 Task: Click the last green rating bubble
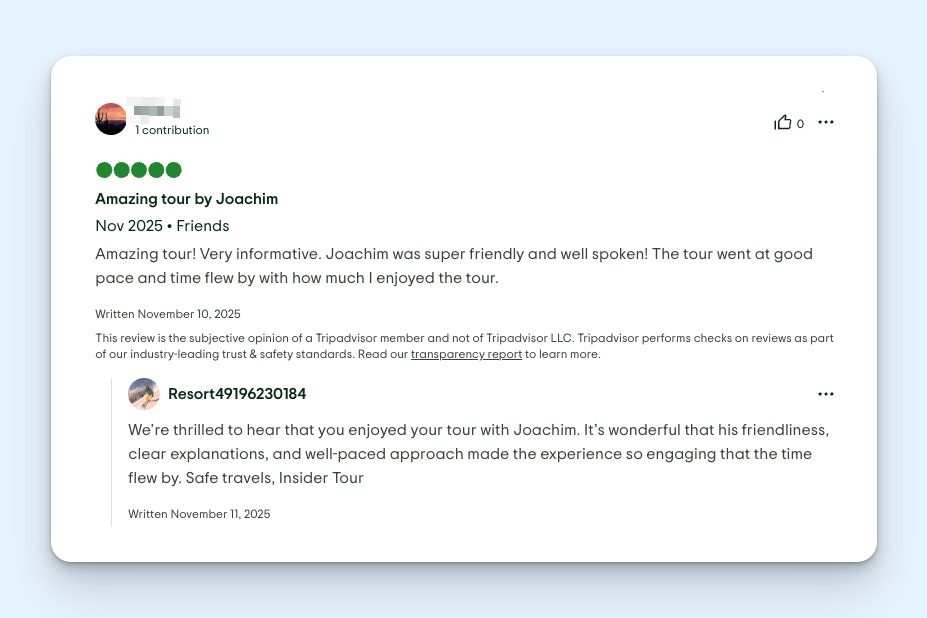click(175, 170)
